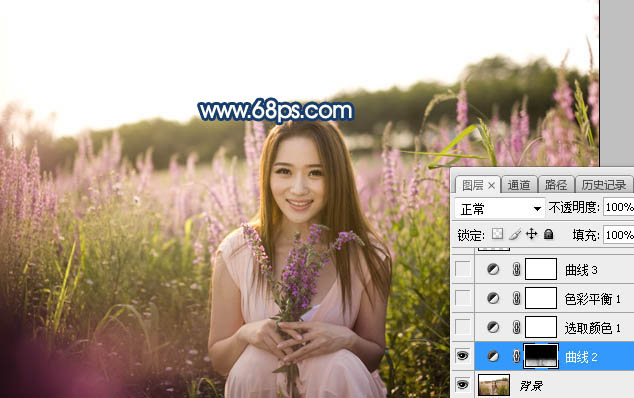Show the 色彩平衡 1 layer visibility
The image size is (634, 398).
point(463,298)
